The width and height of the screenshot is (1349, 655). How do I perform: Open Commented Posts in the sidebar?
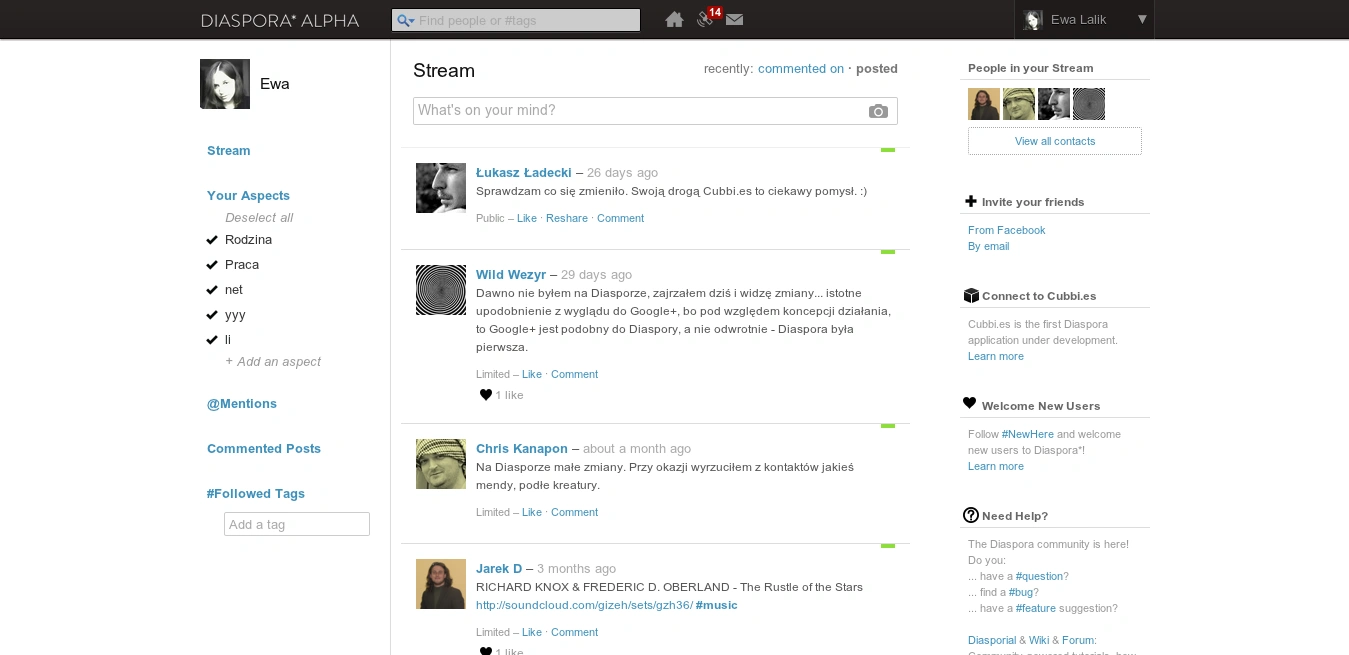click(x=264, y=449)
